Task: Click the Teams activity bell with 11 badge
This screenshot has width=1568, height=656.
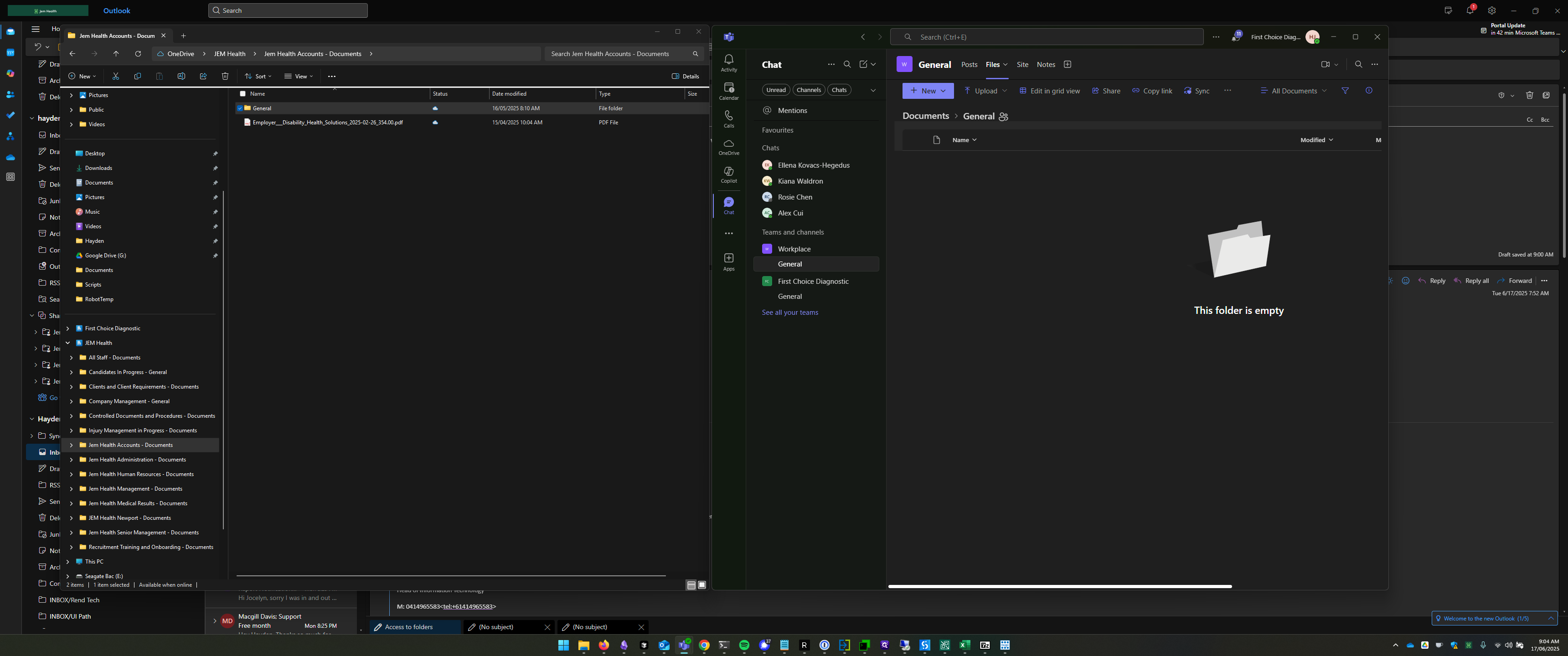Action: [1236, 36]
